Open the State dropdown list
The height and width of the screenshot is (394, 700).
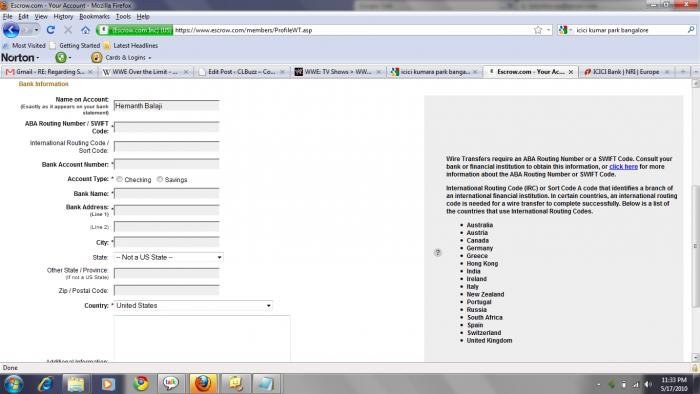pos(168,257)
